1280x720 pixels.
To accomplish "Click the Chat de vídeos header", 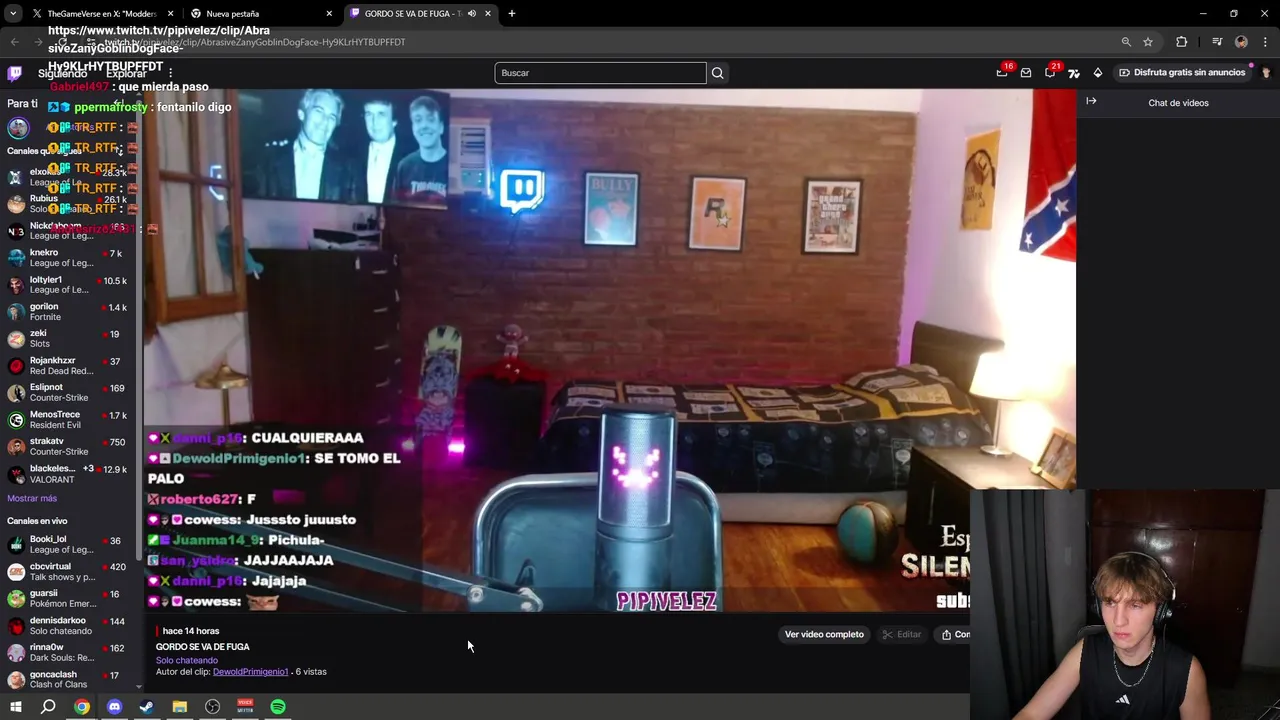I will point(1178,103).
